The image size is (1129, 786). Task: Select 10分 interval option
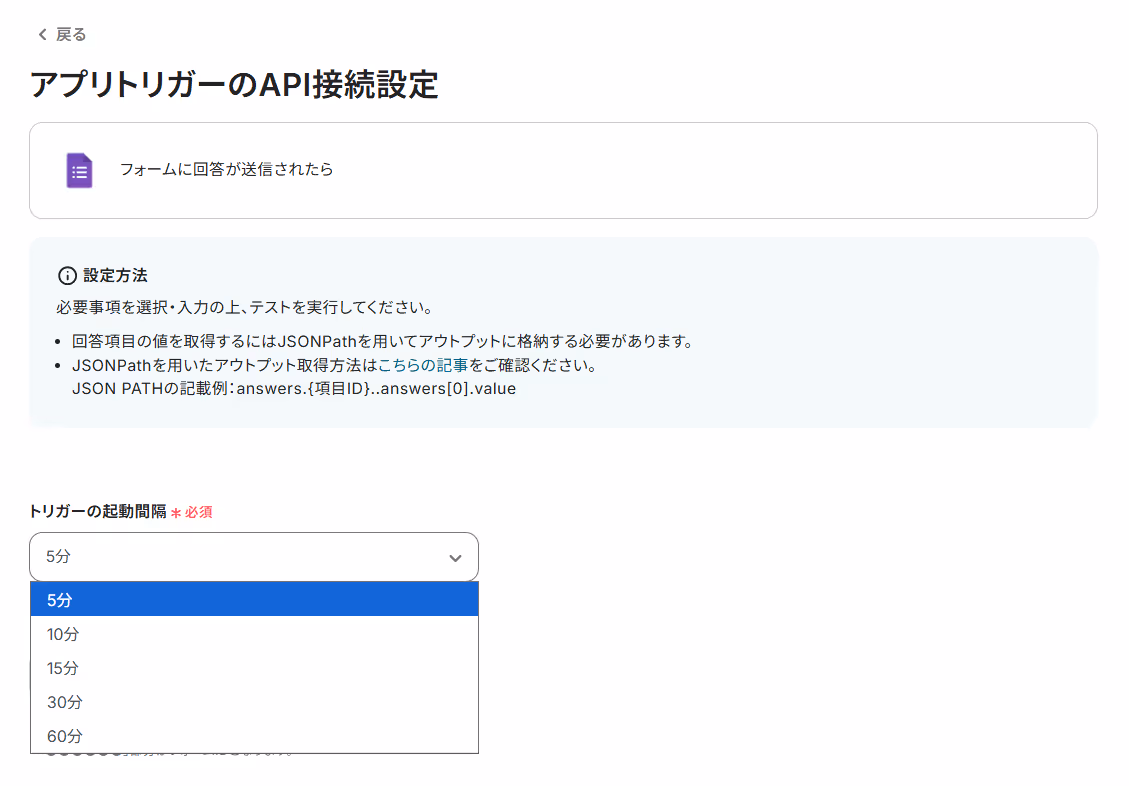254,634
